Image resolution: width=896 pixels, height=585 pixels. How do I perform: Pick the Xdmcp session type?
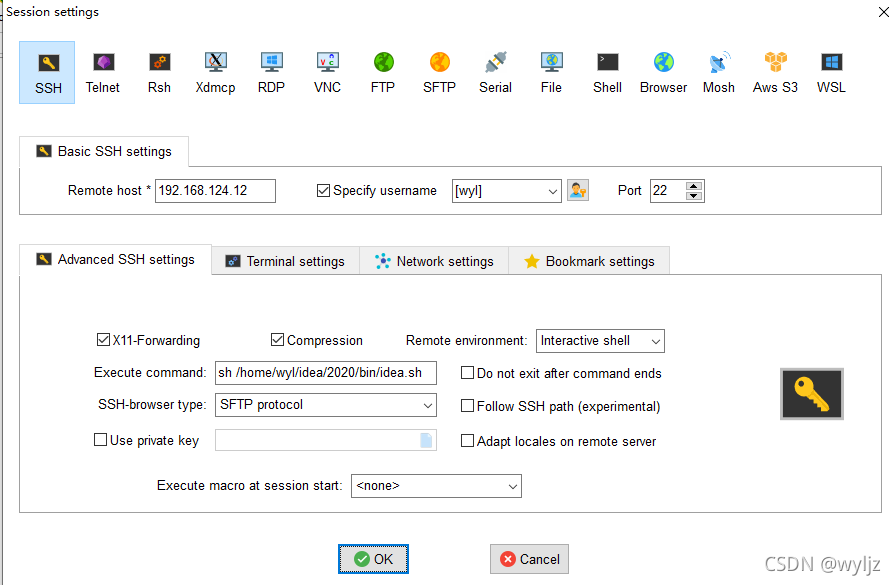215,73
